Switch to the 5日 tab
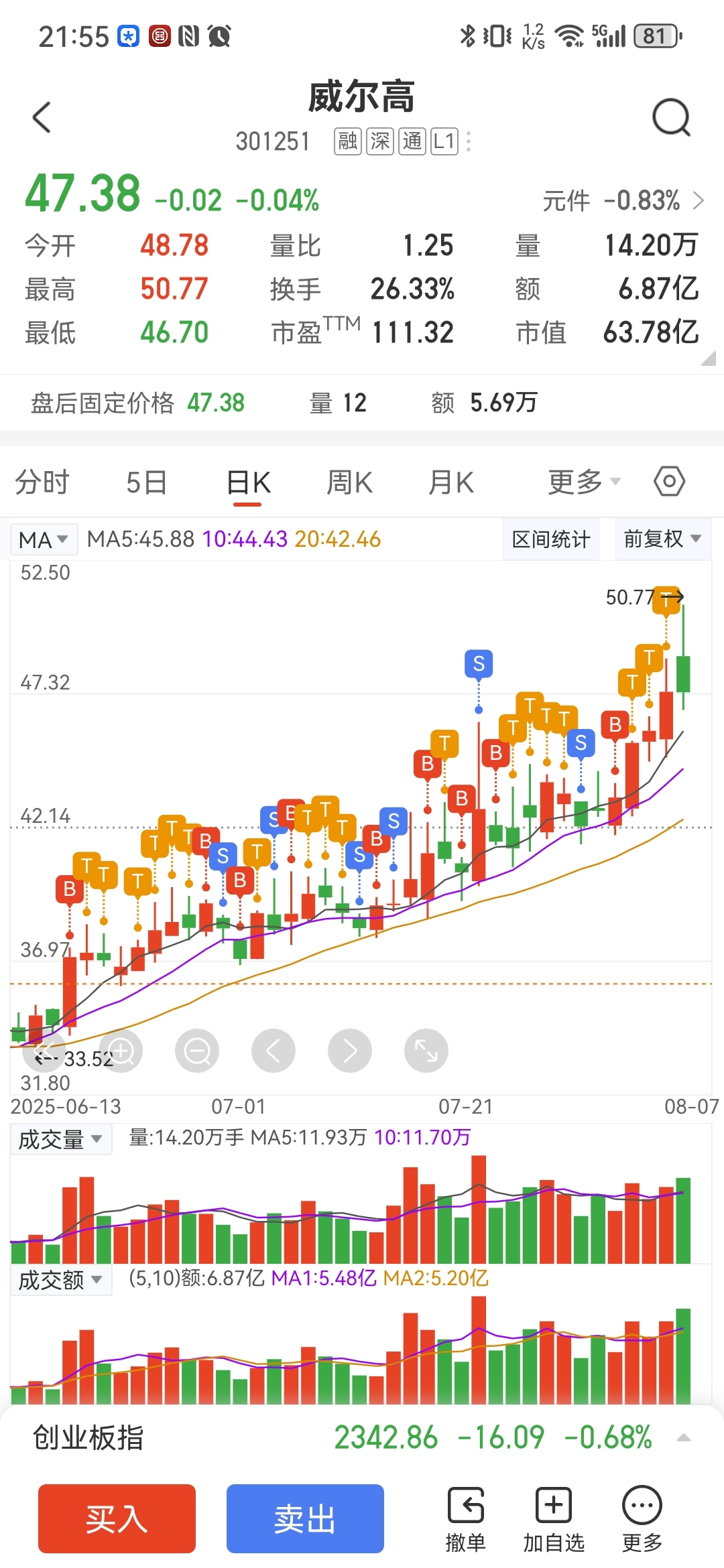The width and height of the screenshot is (724, 1568). (x=146, y=482)
